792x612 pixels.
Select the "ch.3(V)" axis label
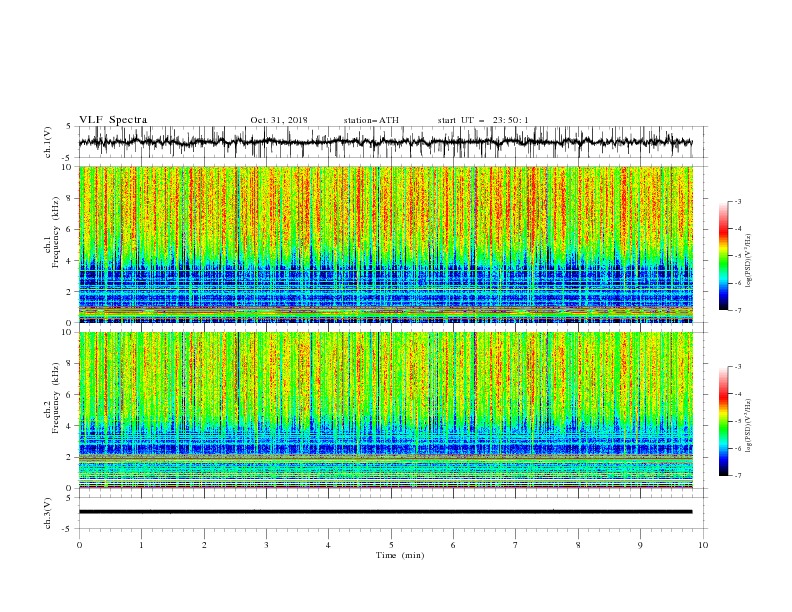pos(48,513)
